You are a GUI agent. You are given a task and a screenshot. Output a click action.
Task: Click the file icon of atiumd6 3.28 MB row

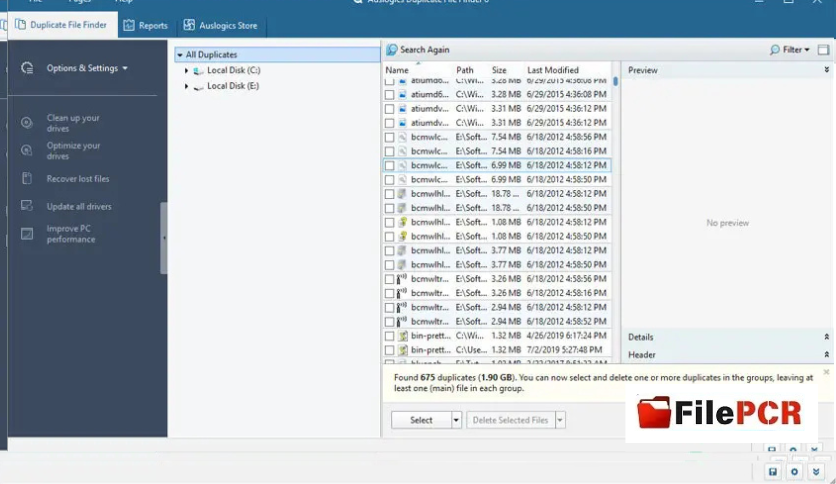tap(403, 94)
